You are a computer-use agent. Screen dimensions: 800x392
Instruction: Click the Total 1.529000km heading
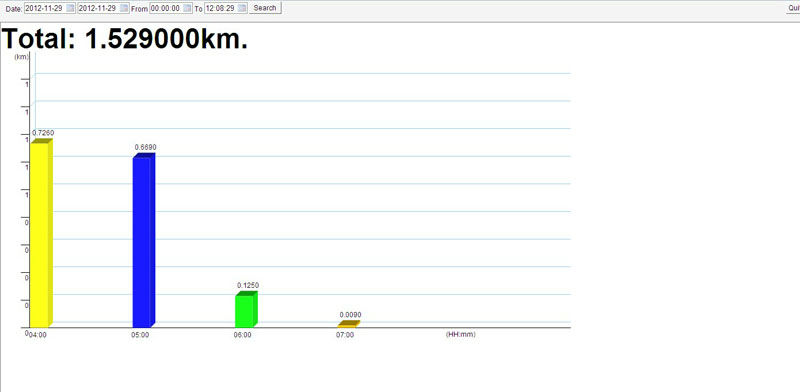126,38
